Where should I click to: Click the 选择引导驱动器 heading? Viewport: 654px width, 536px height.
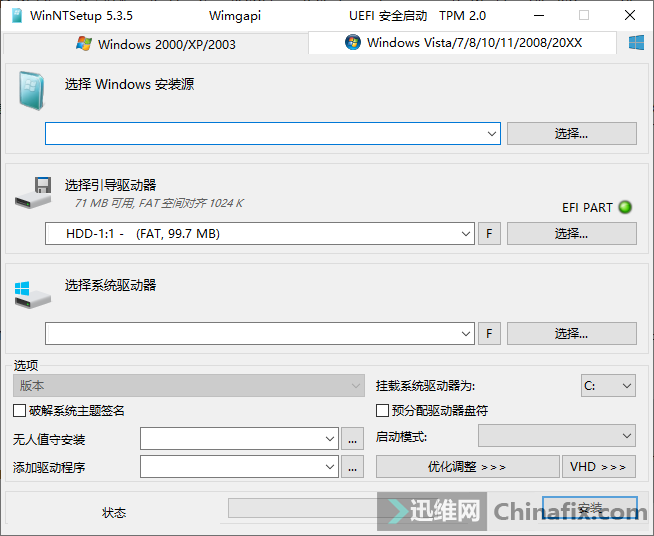tap(111, 185)
